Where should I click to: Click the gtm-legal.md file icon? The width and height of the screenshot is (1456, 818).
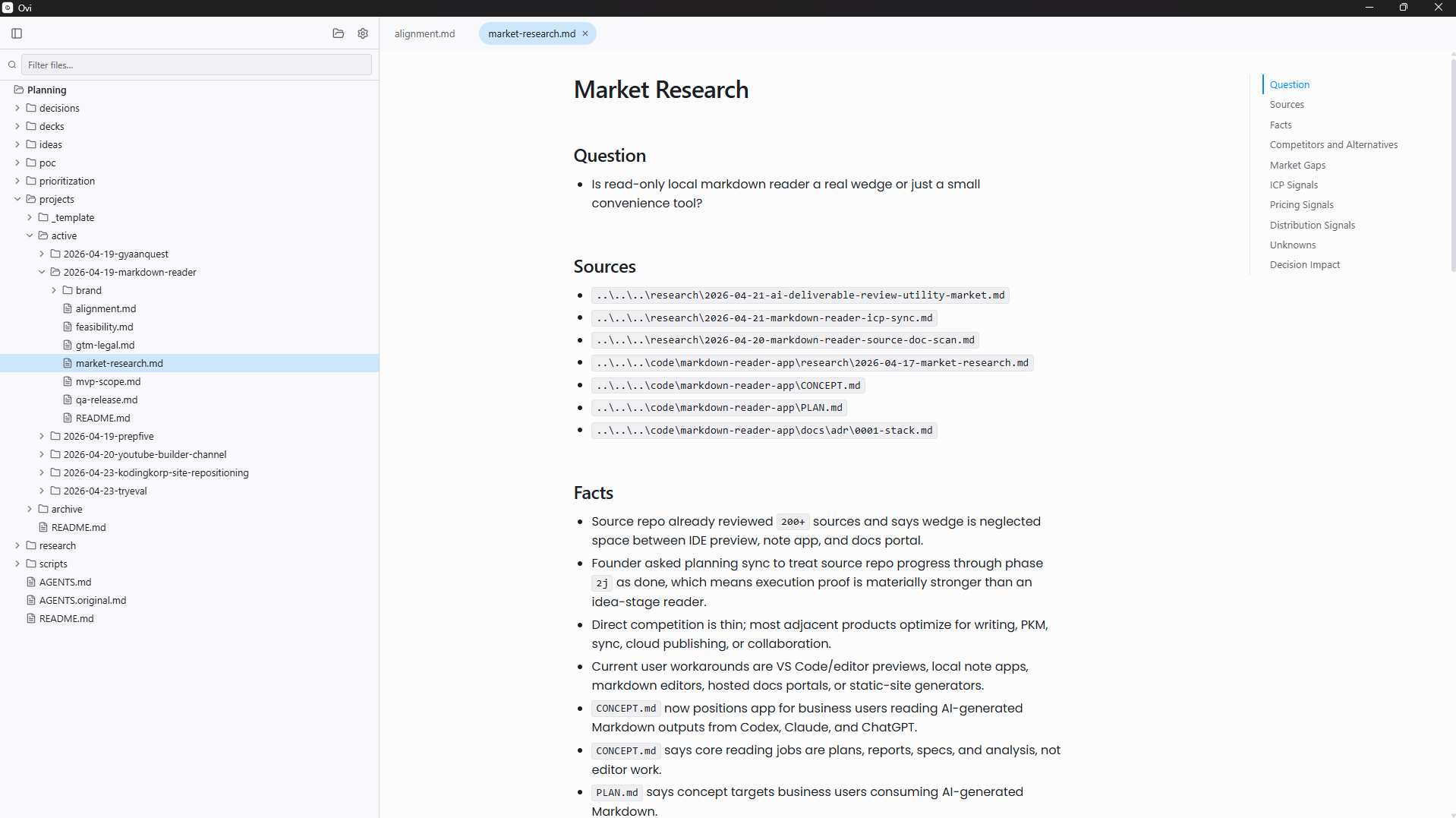pos(68,346)
